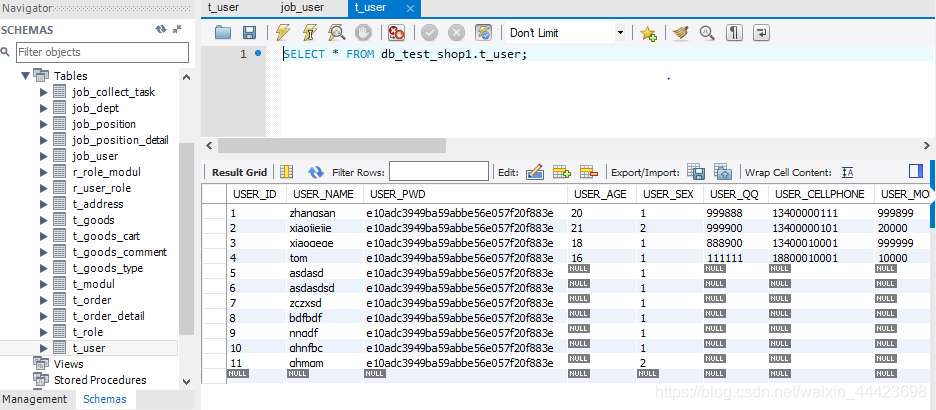Select t_modul table
This screenshot has height=410, width=936.
93,284
